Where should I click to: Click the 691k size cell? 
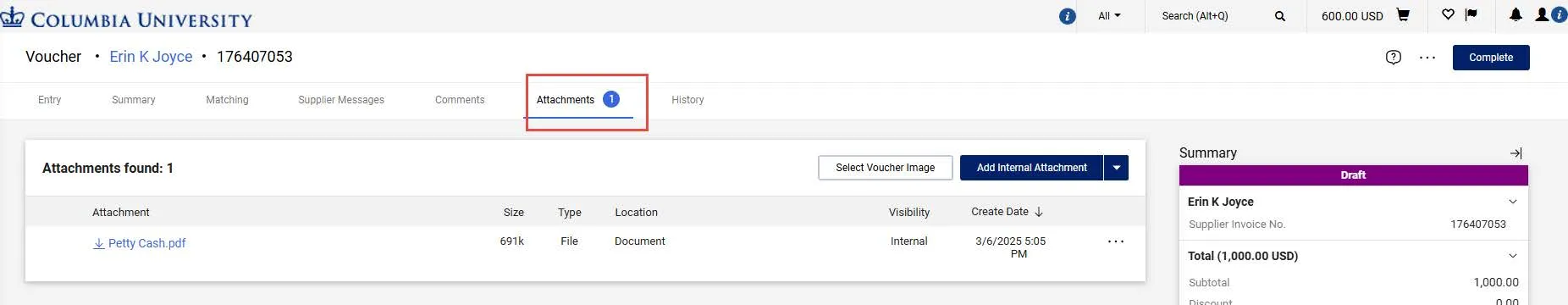tap(511, 241)
